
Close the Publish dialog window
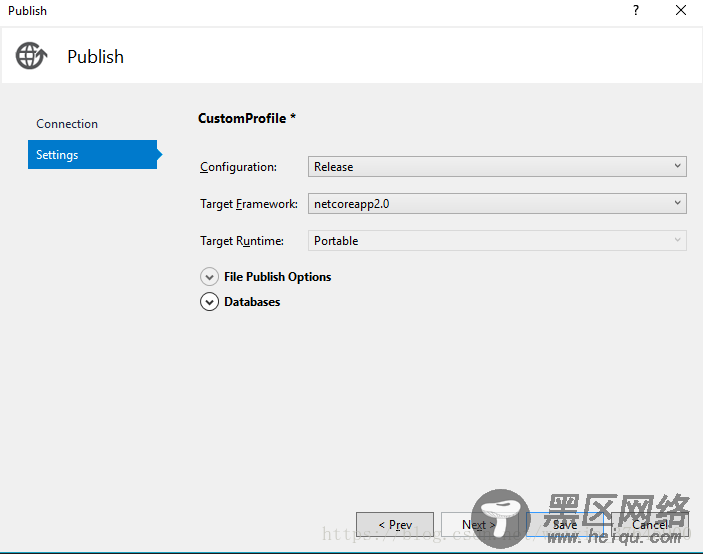tap(681, 10)
